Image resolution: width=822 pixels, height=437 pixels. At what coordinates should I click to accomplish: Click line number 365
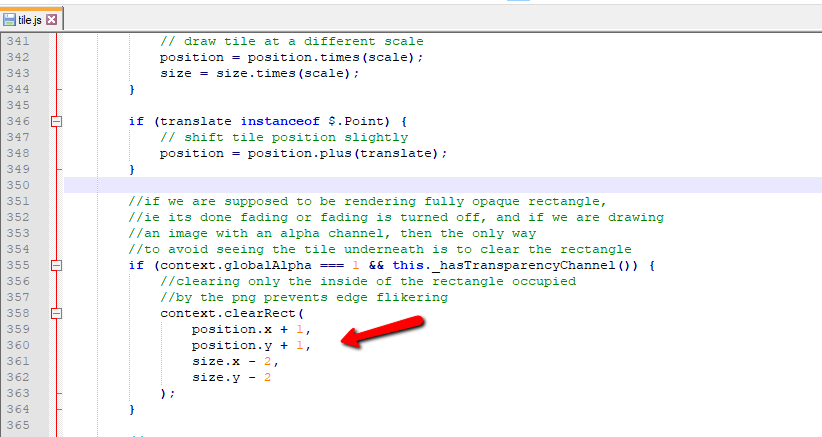(x=18, y=425)
